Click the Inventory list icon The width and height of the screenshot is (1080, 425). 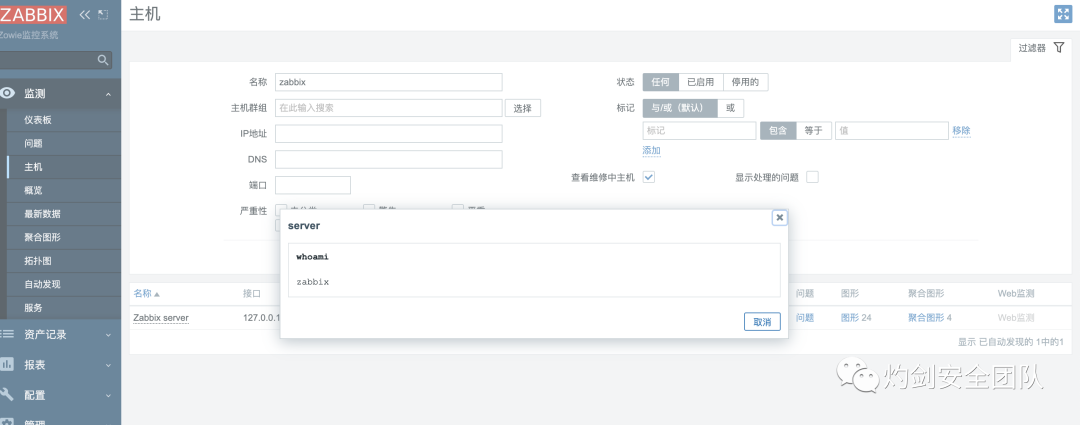(7, 334)
